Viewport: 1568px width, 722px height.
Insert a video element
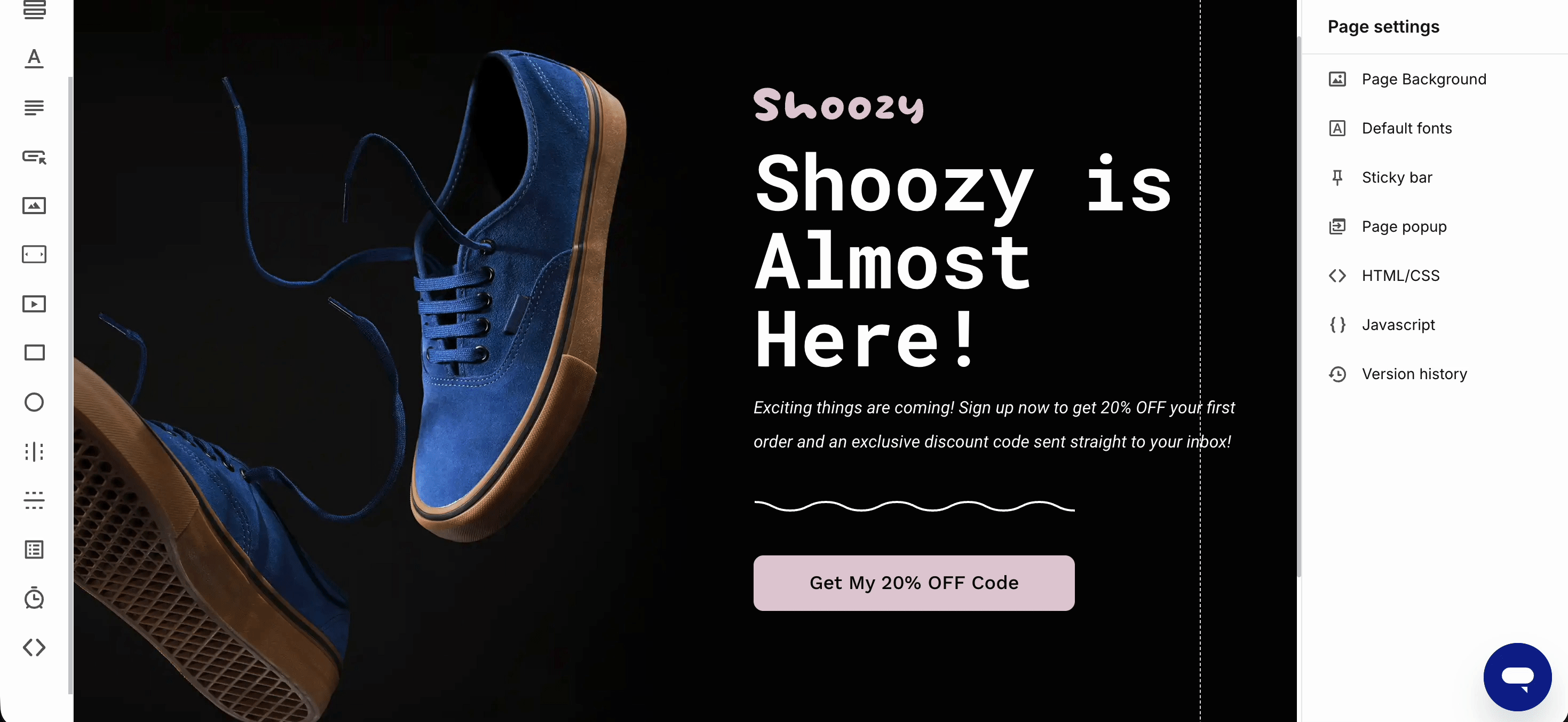pyautogui.click(x=34, y=303)
